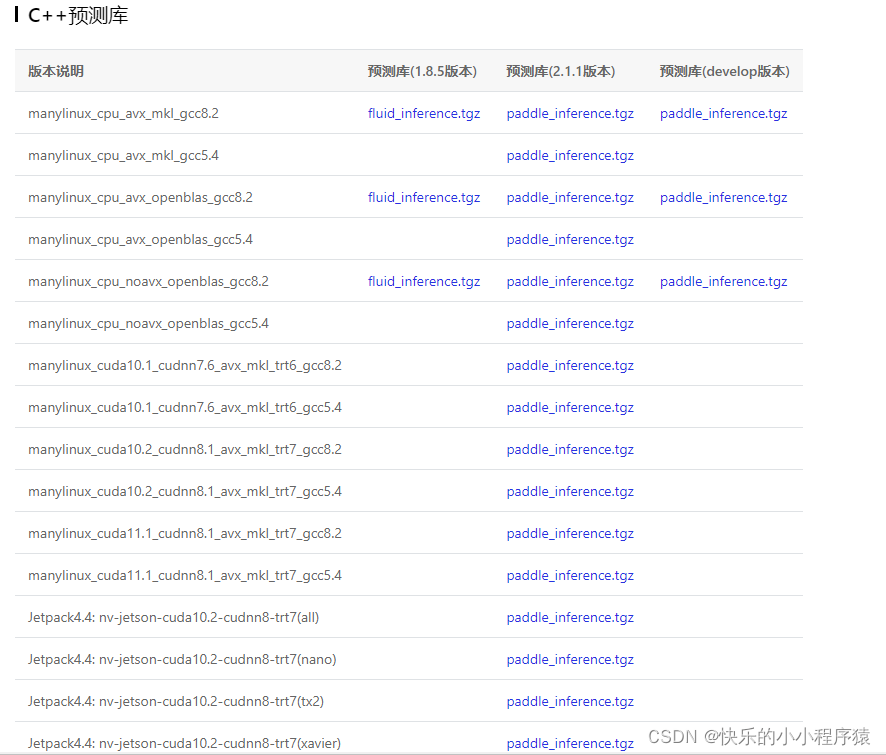Download fluid_inference.tgz for noavx_openblas_gcc8.2
Viewport: 886px width, 755px height.
click(x=423, y=281)
